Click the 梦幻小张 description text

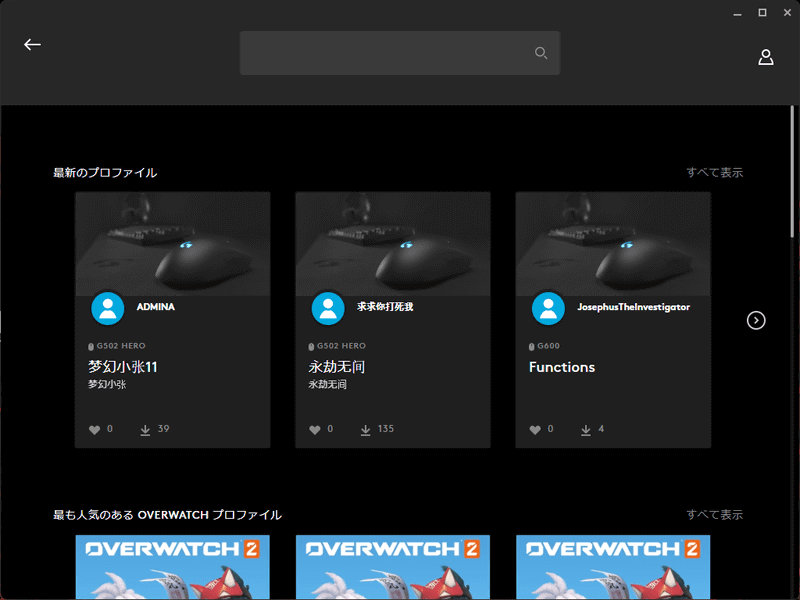click(107, 384)
